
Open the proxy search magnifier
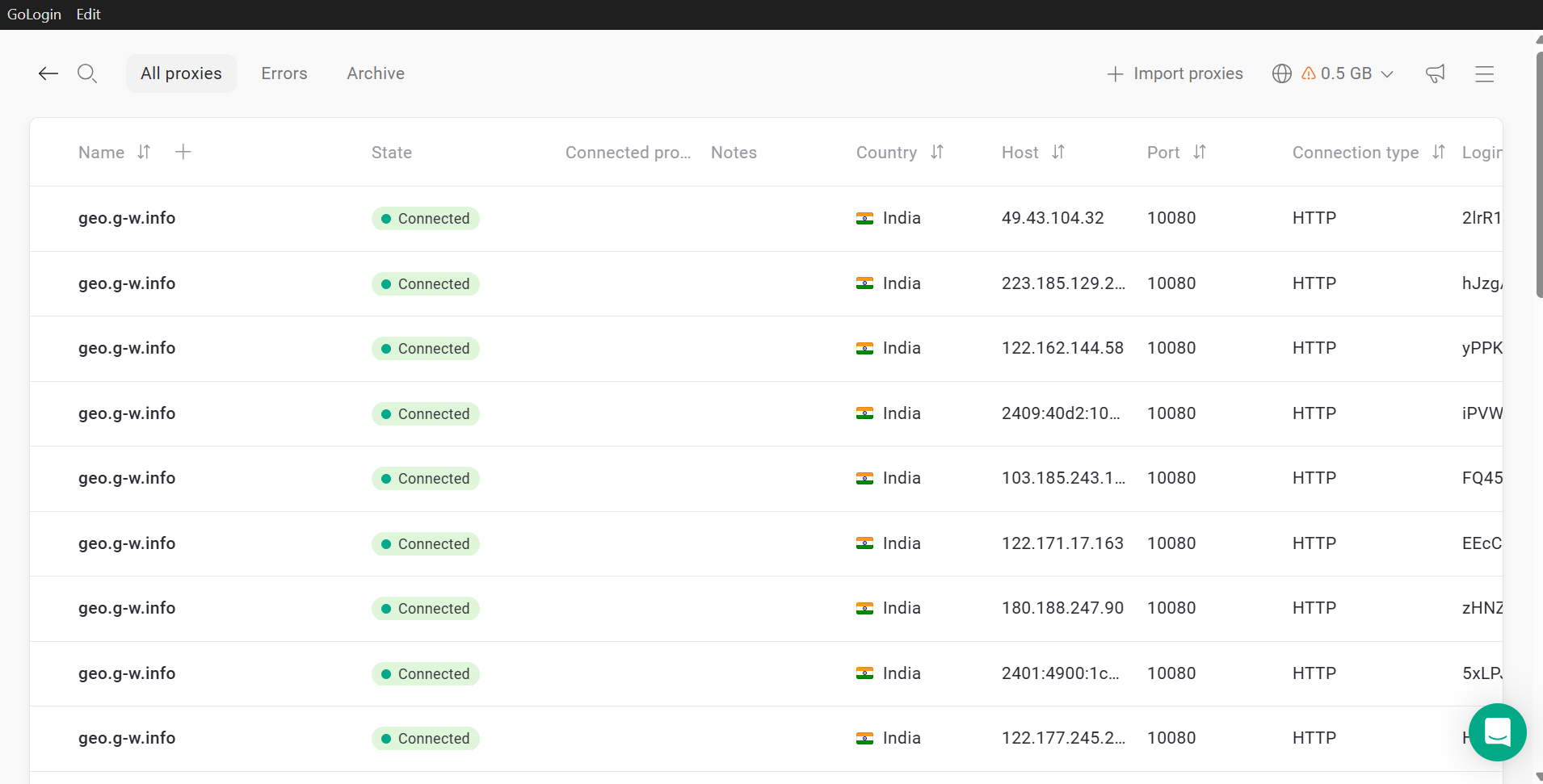coord(87,73)
